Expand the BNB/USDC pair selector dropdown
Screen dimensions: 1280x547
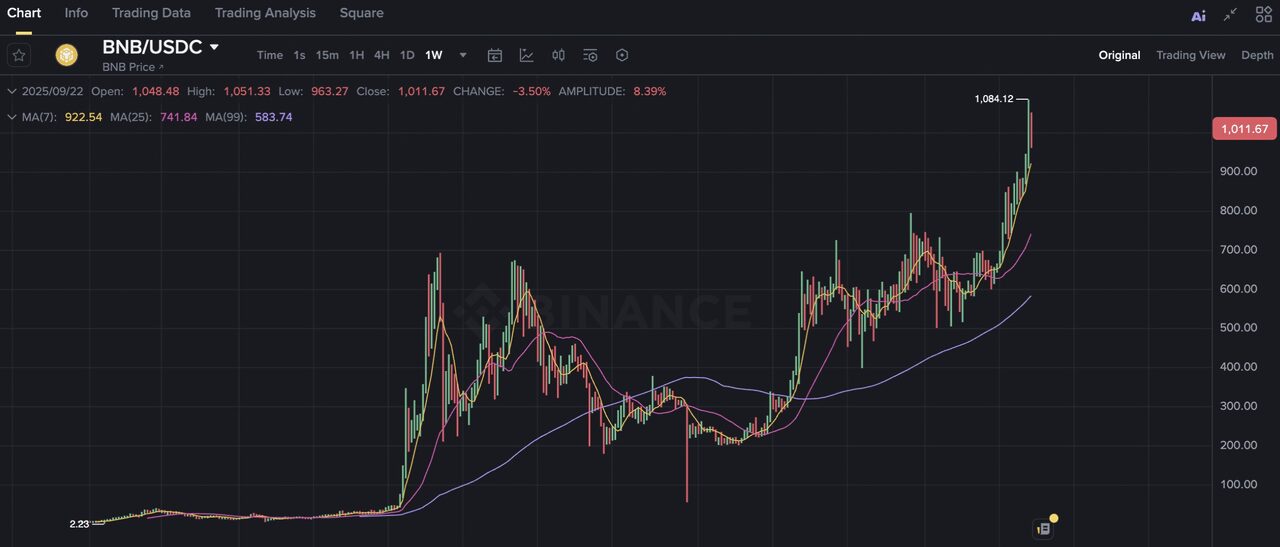pyautogui.click(x=213, y=47)
